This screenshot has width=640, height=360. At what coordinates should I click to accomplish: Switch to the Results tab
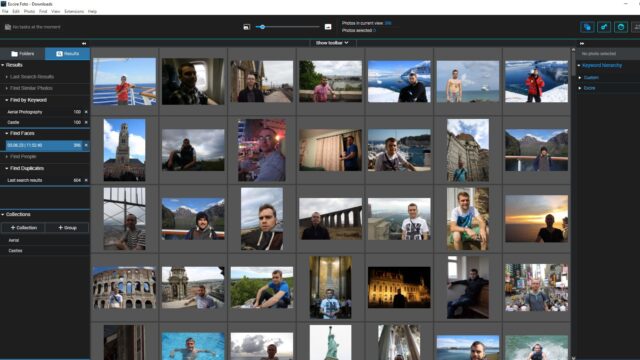[x=67, y=53]
